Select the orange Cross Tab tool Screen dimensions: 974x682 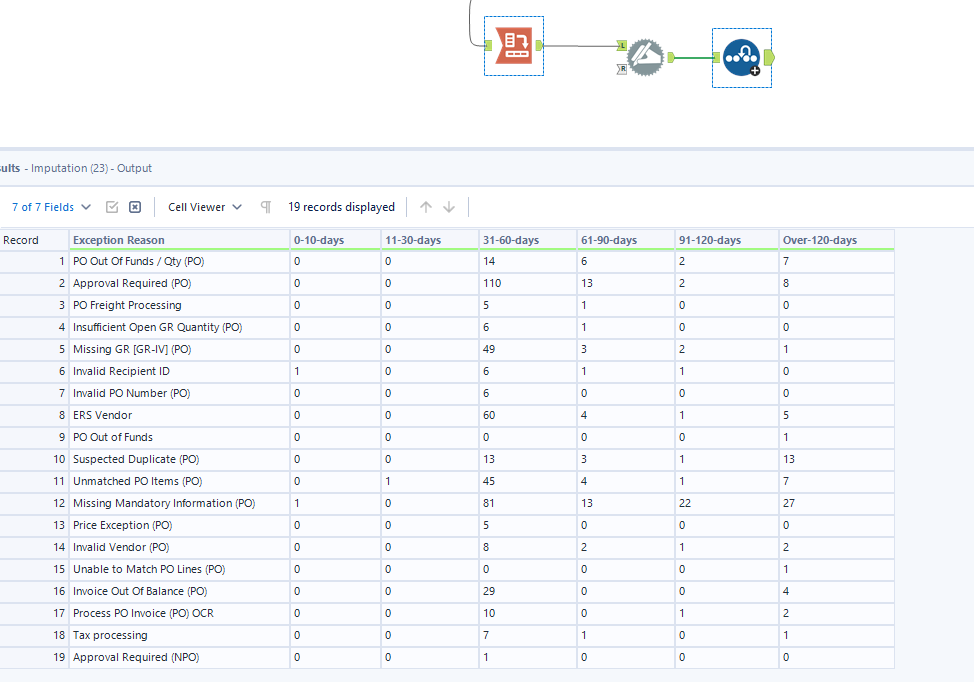coord(514,46)
